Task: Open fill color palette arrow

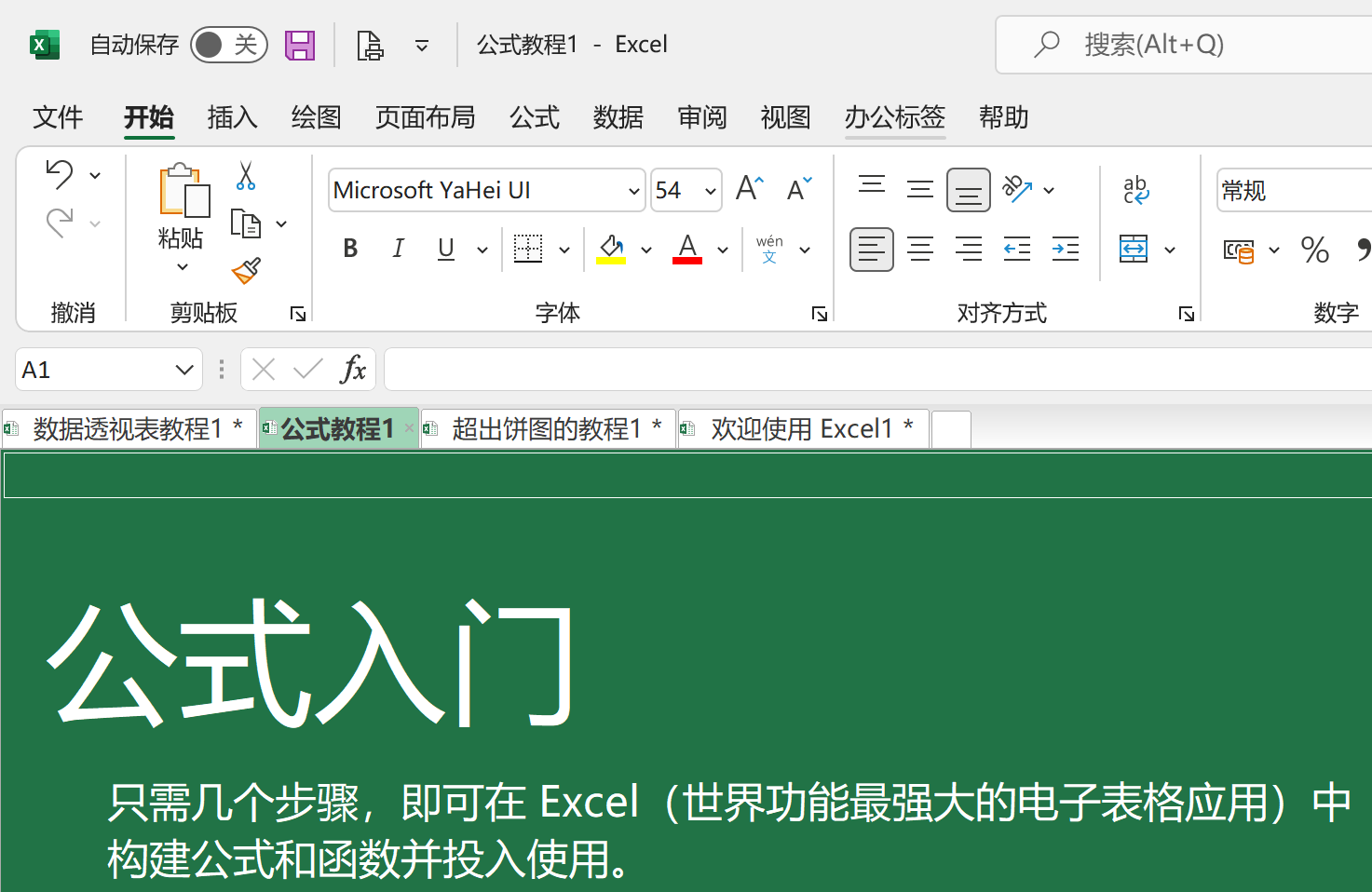Action: tap(646, 250)
